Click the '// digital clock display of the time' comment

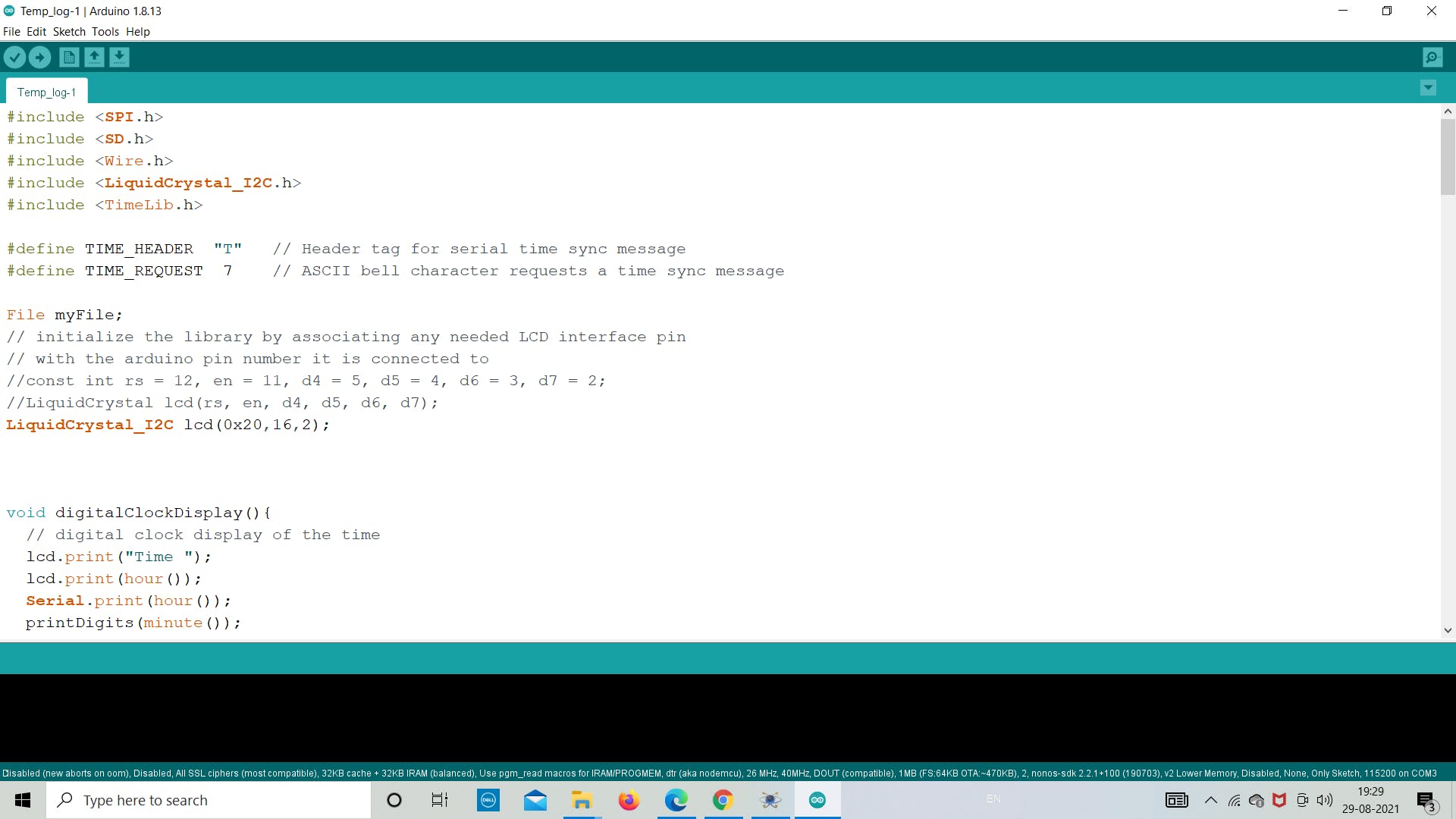(x=203, y=535)
